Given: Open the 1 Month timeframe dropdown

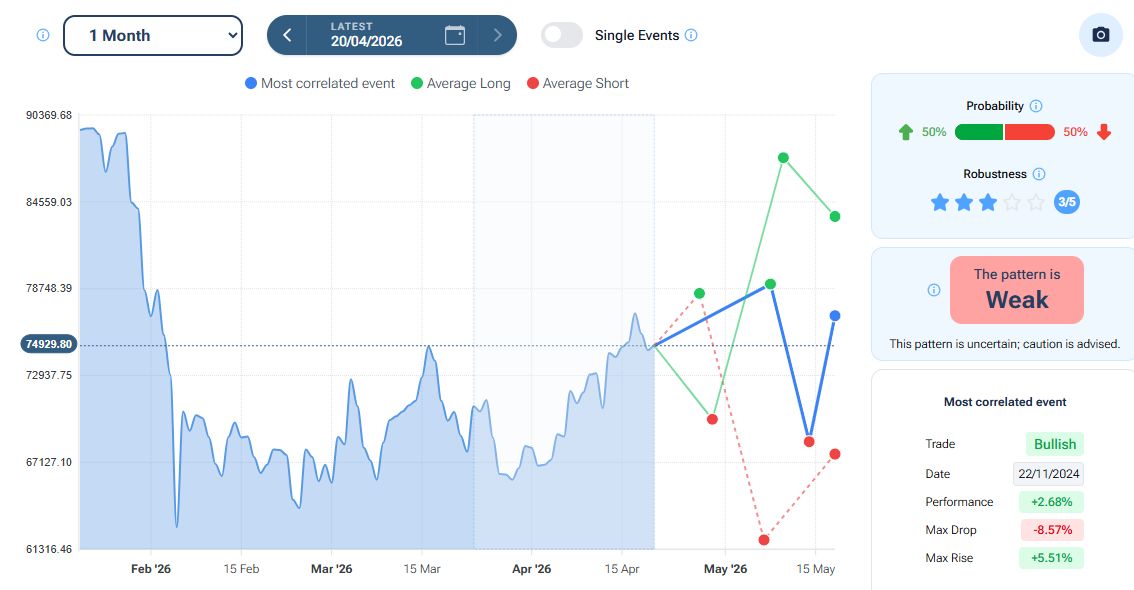Looking at the screenshot, I should (153, 35).
